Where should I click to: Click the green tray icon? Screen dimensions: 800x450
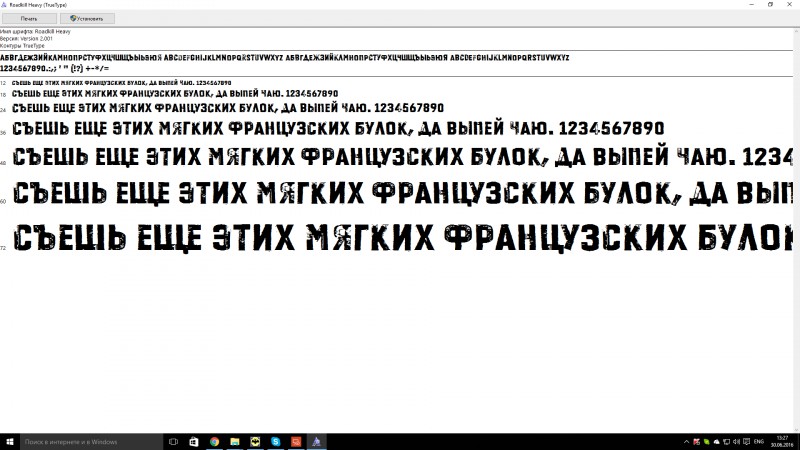pyautogui.click(x=707, y=442)
